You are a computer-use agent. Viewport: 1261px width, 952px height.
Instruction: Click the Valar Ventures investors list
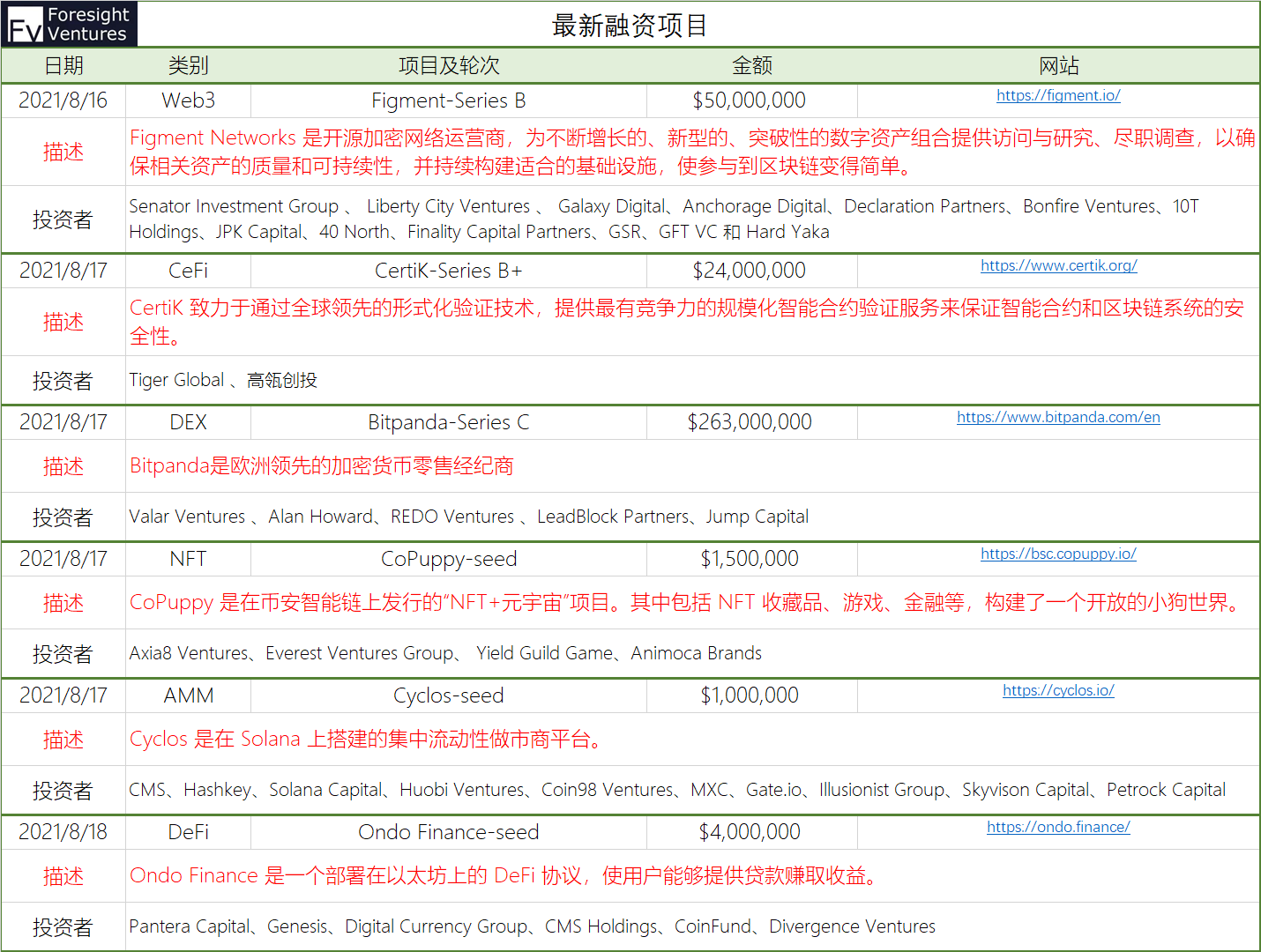[469, 517]
